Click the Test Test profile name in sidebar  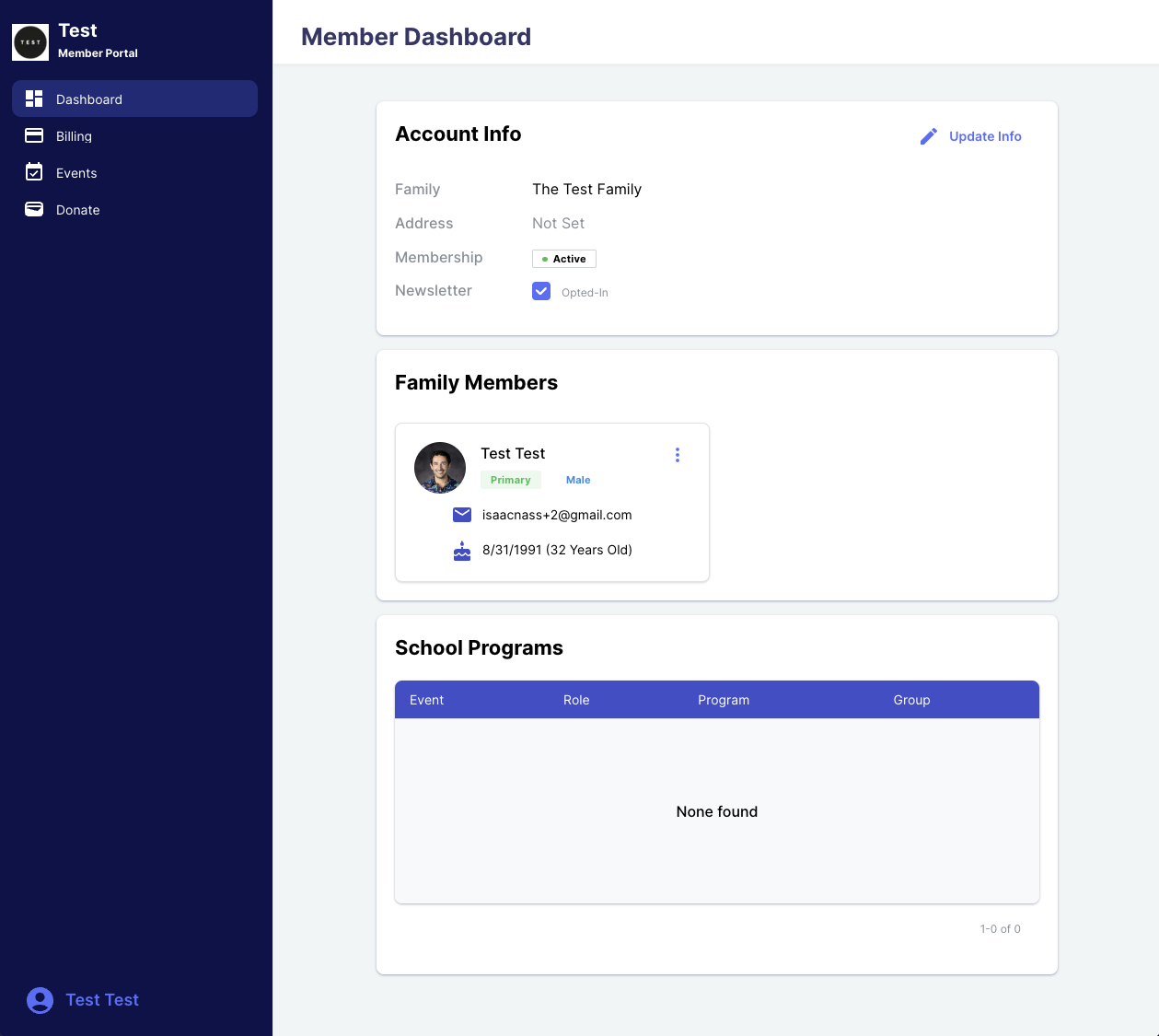[102, 1000]
